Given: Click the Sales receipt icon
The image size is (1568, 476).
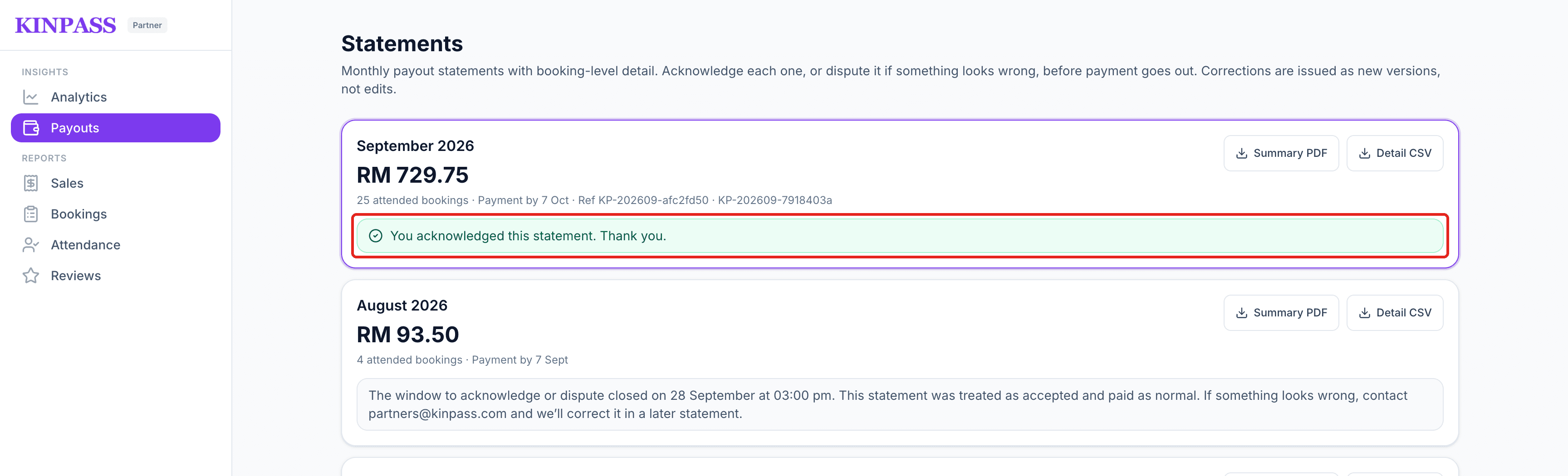Looking at the screenshot, I should click(30, 183).
